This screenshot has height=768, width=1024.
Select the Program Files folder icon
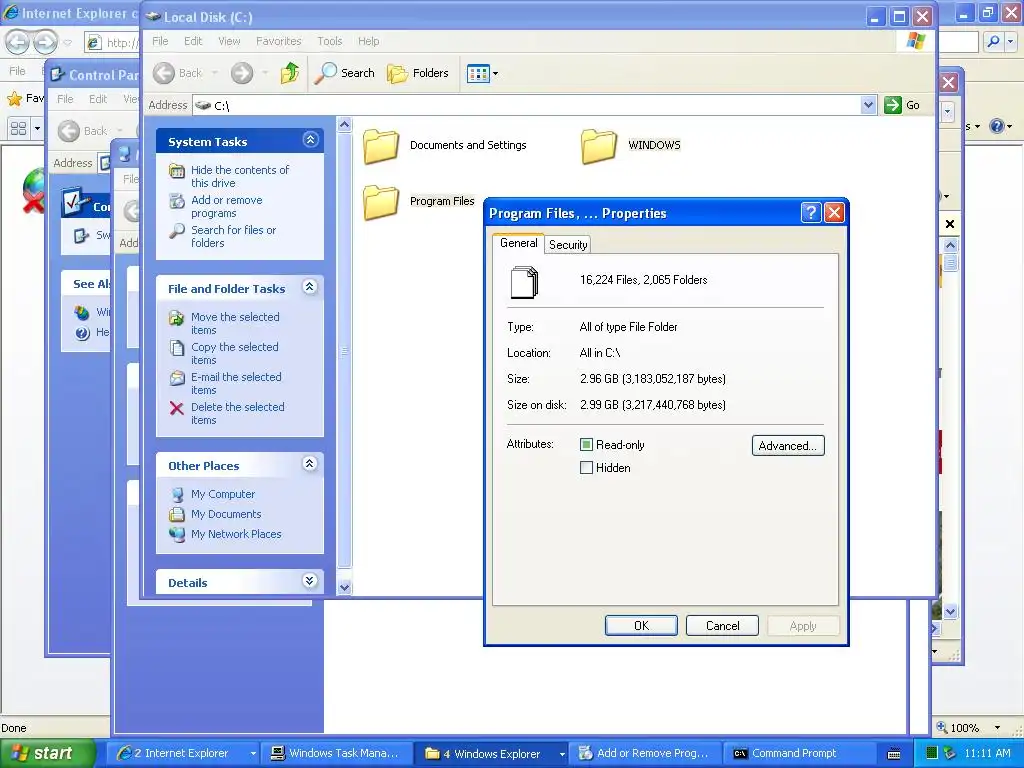click(381, 202)
